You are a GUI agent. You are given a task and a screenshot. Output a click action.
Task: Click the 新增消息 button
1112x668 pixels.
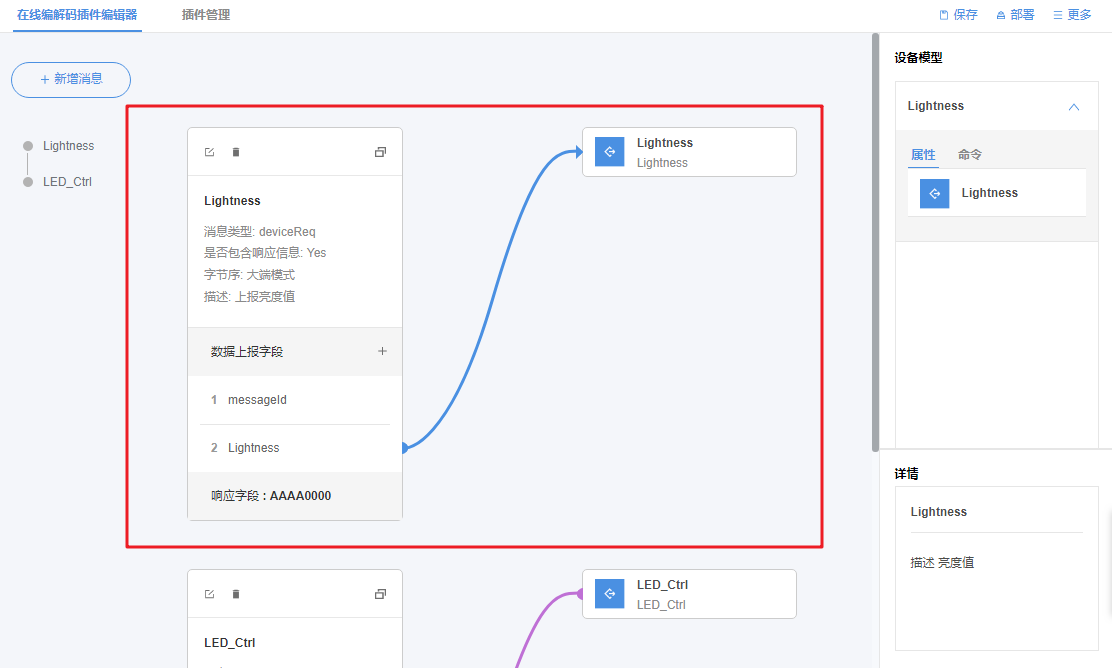point(71,79)
